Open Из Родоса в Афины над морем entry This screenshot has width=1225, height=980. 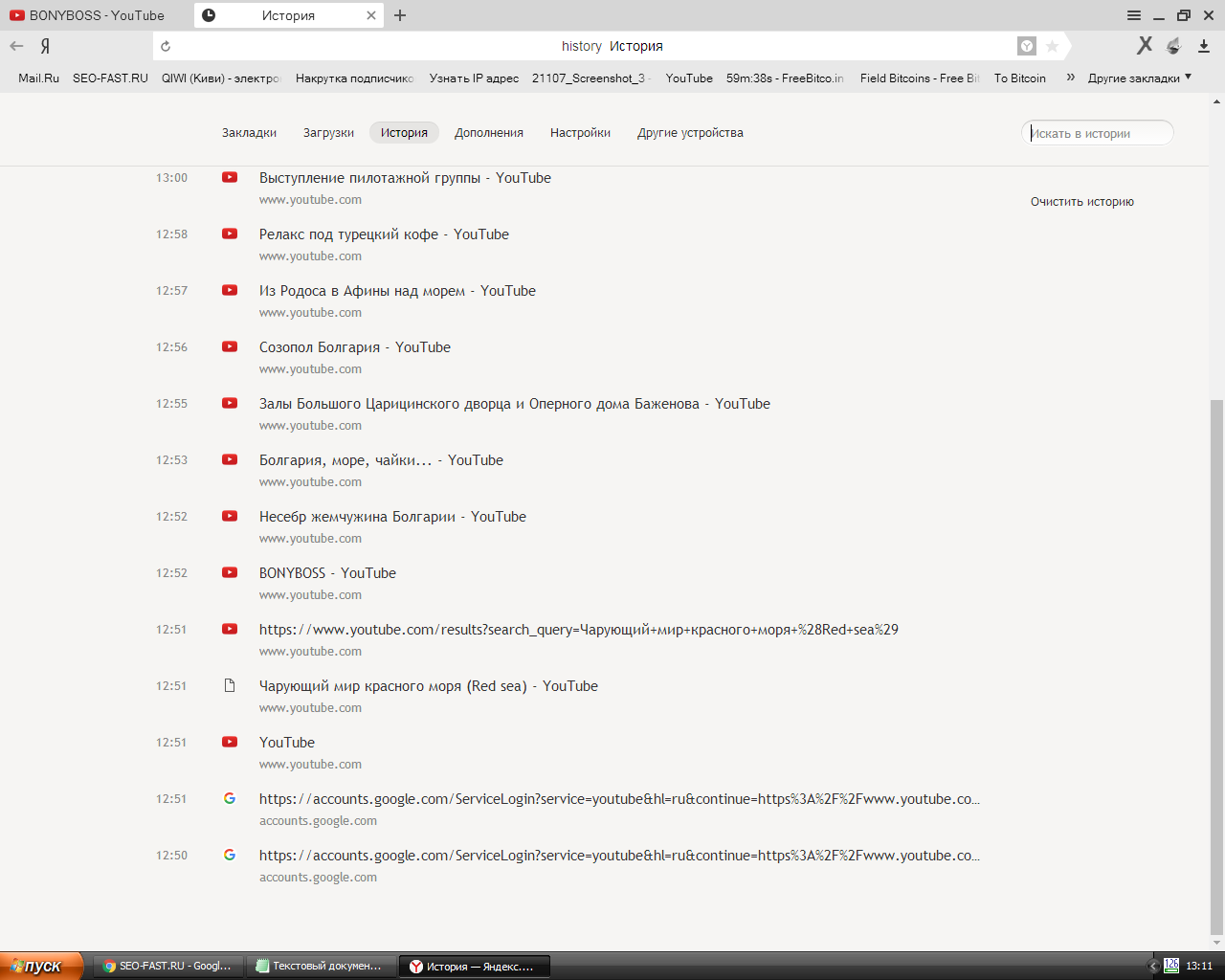[397, 291]
